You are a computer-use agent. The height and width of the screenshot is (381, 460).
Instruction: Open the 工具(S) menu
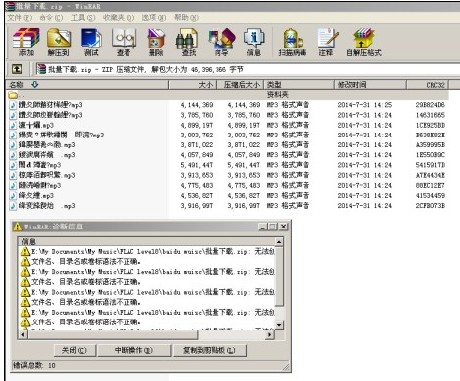[x=83, y=17]
